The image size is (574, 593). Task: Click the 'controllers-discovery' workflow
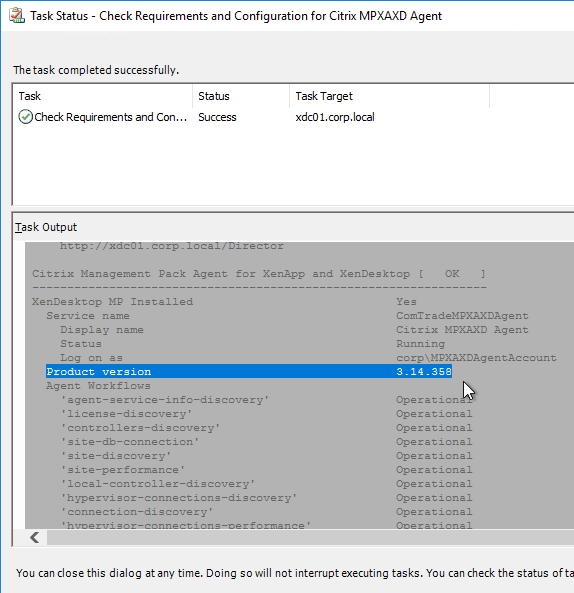pos(140,427)
